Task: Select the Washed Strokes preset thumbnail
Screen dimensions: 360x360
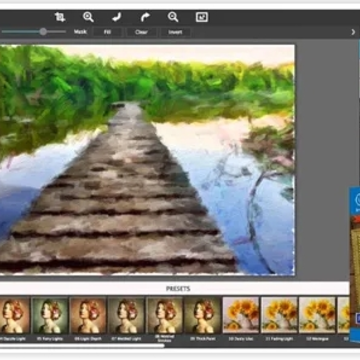Action: pyautogui.click(x=165, y=315)
